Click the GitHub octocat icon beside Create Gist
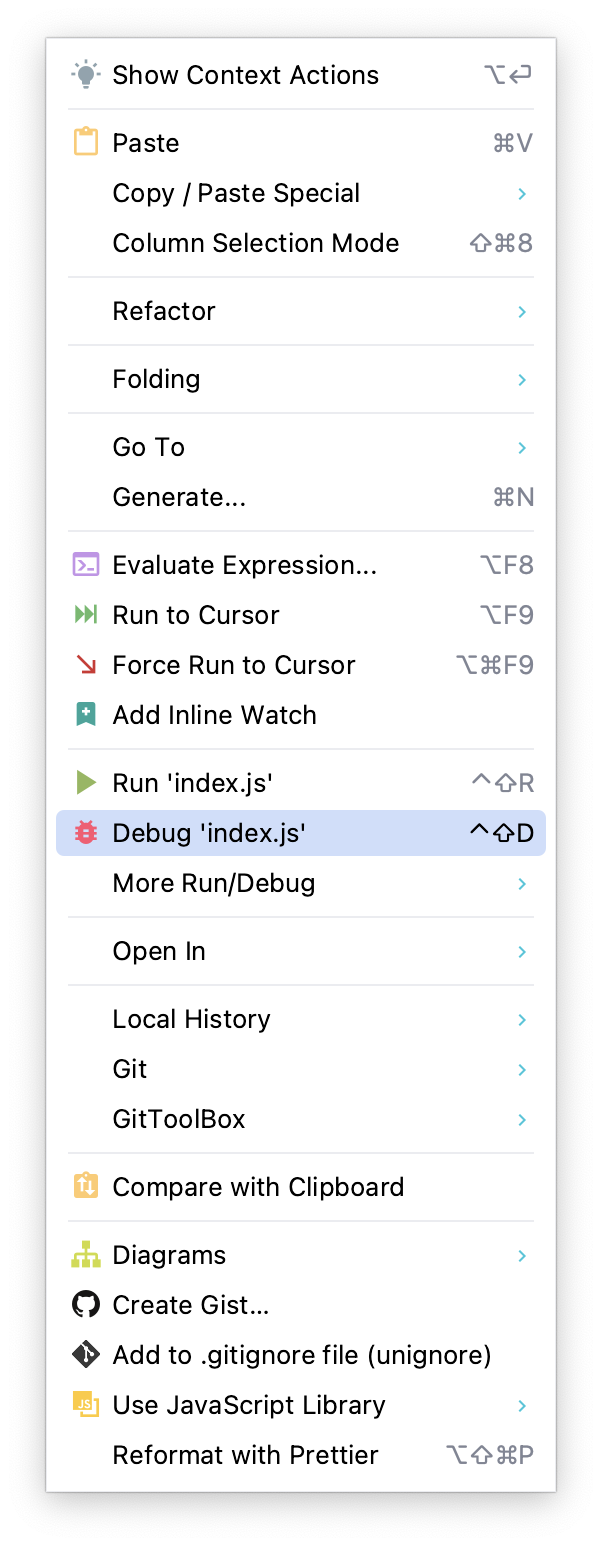The image size is (602, 1546). click(86, 1304)
